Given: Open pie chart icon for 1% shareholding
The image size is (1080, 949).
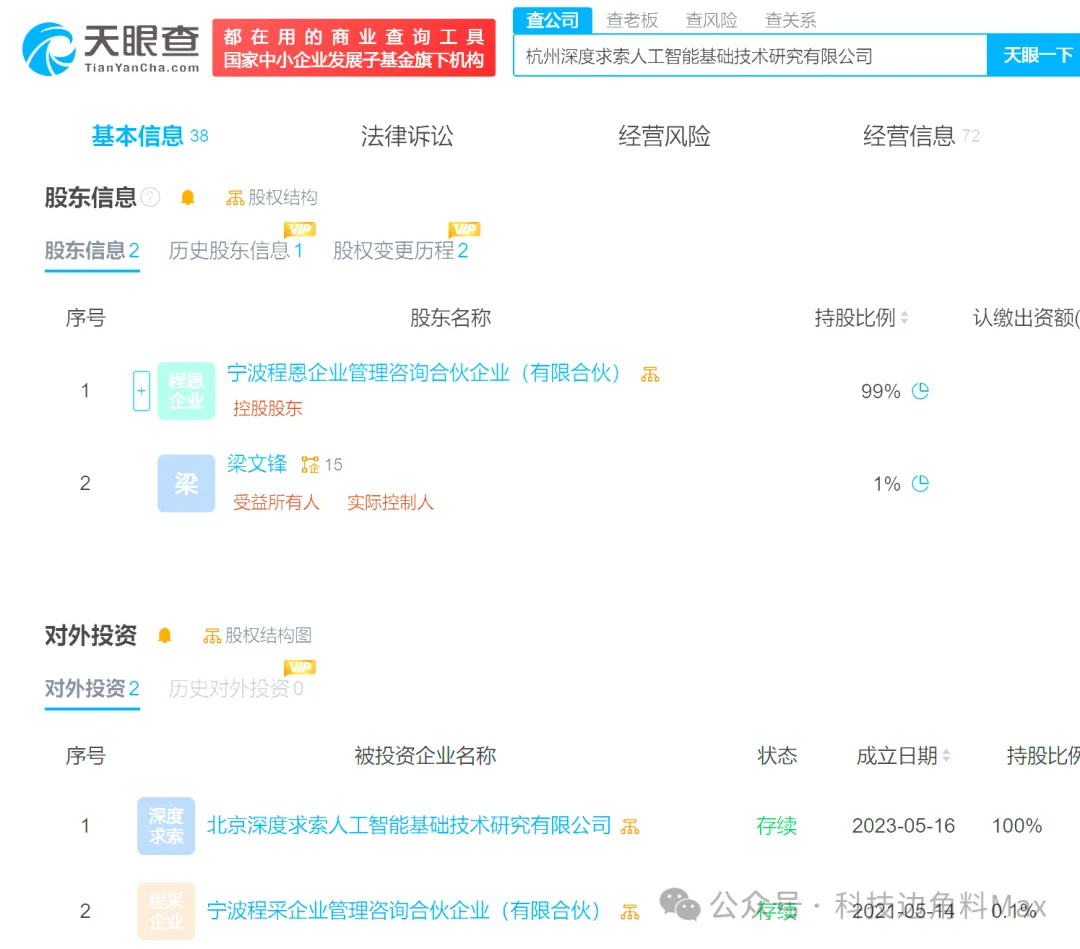Looking at the screenshot, I should [x=920, y=484].
